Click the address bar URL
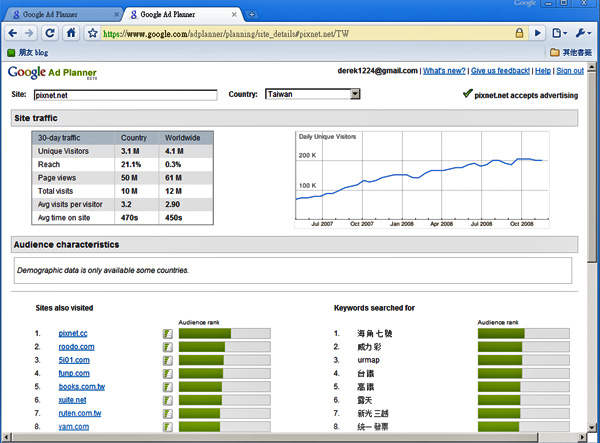Image resolution: width=600 pixels, height=443 pixels. [226, 34]
